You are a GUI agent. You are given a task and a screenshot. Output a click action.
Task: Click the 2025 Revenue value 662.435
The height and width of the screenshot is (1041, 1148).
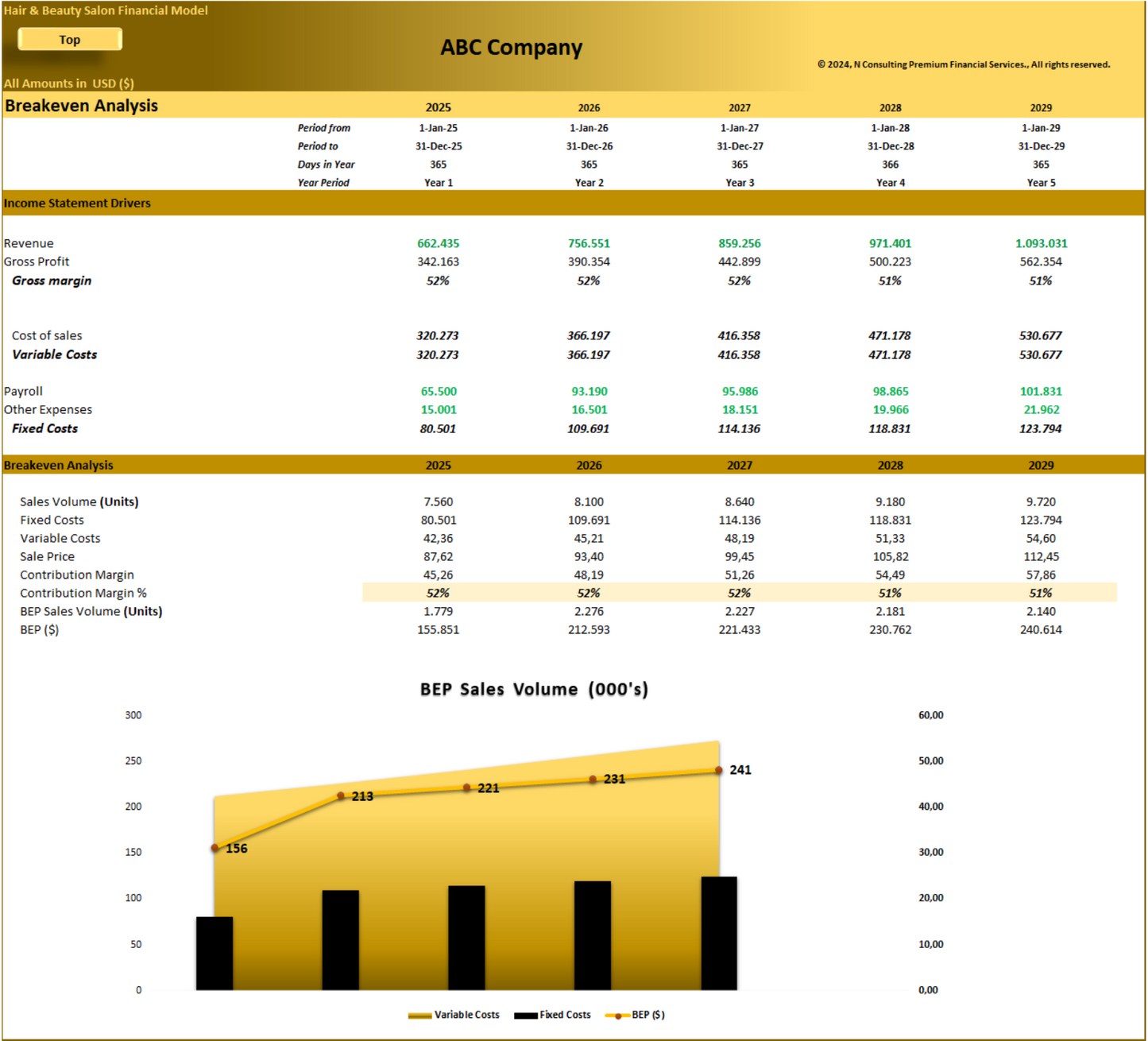coord(438,243)
